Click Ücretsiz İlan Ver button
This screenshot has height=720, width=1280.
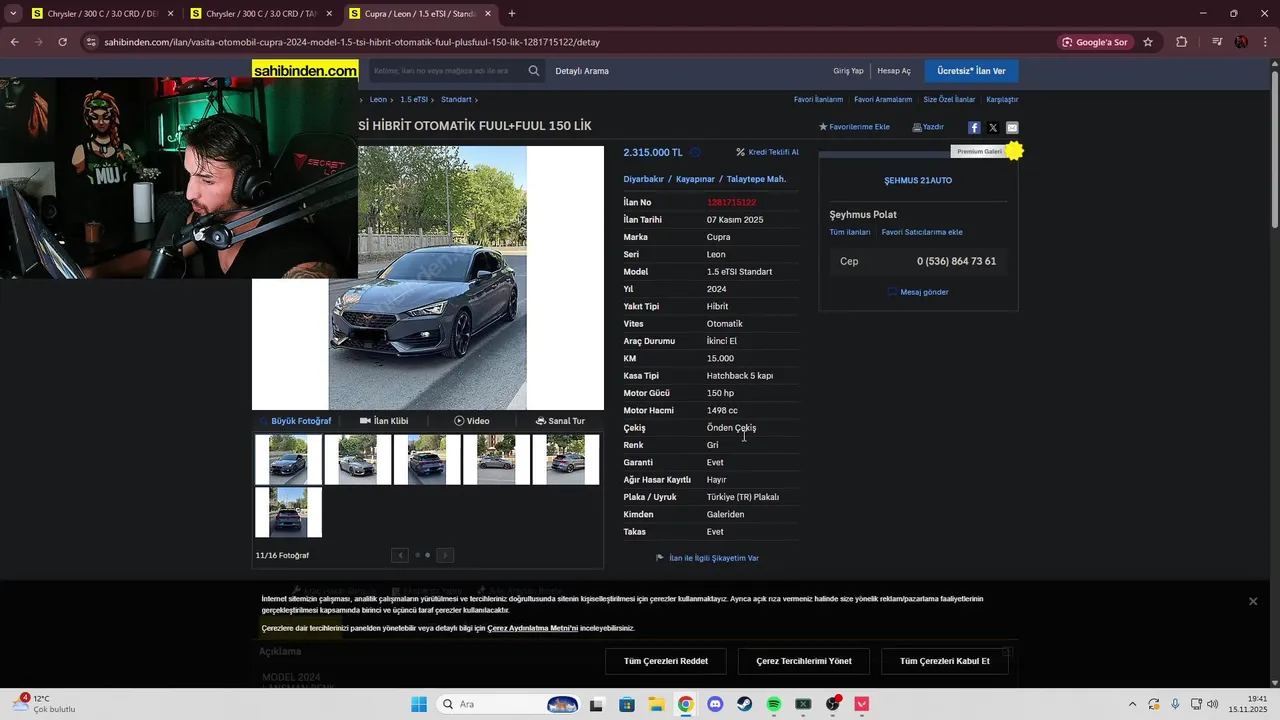pyautogui.click(x=971, y=71)
